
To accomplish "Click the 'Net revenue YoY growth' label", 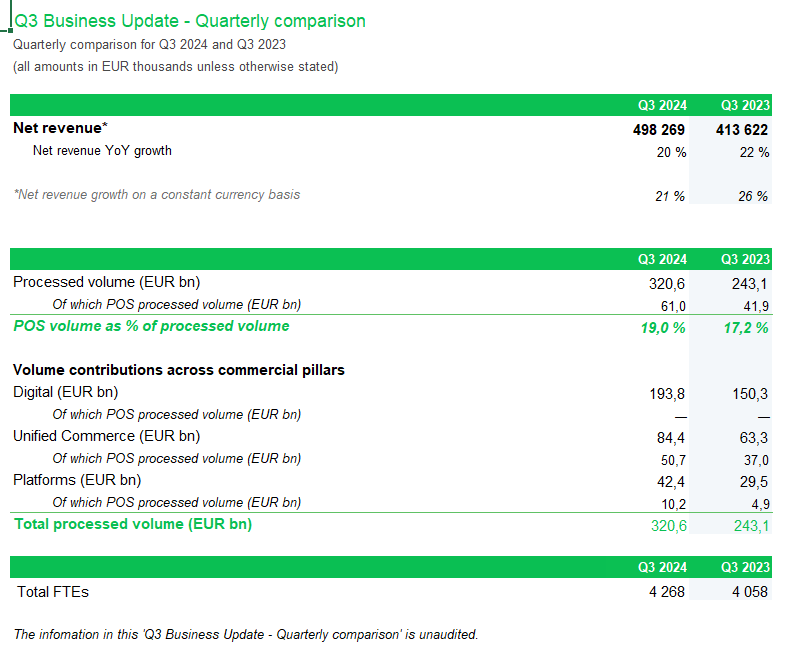I will coord(102,151).
